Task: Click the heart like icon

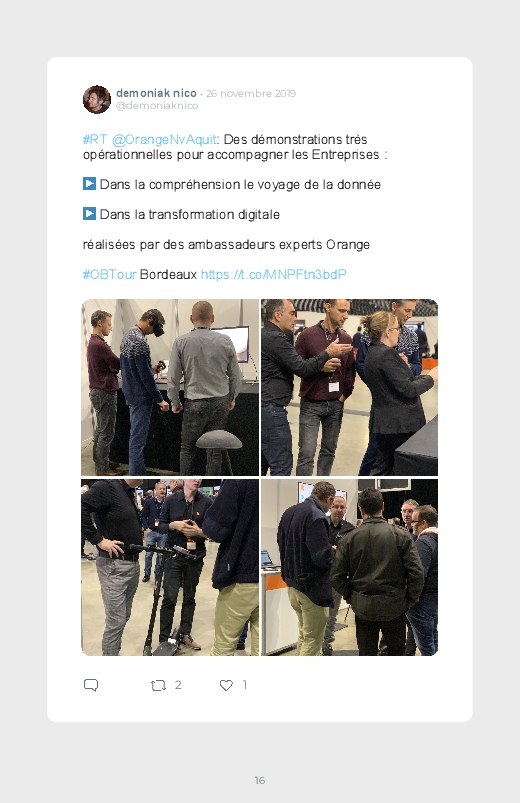Action: pos(226,685)
